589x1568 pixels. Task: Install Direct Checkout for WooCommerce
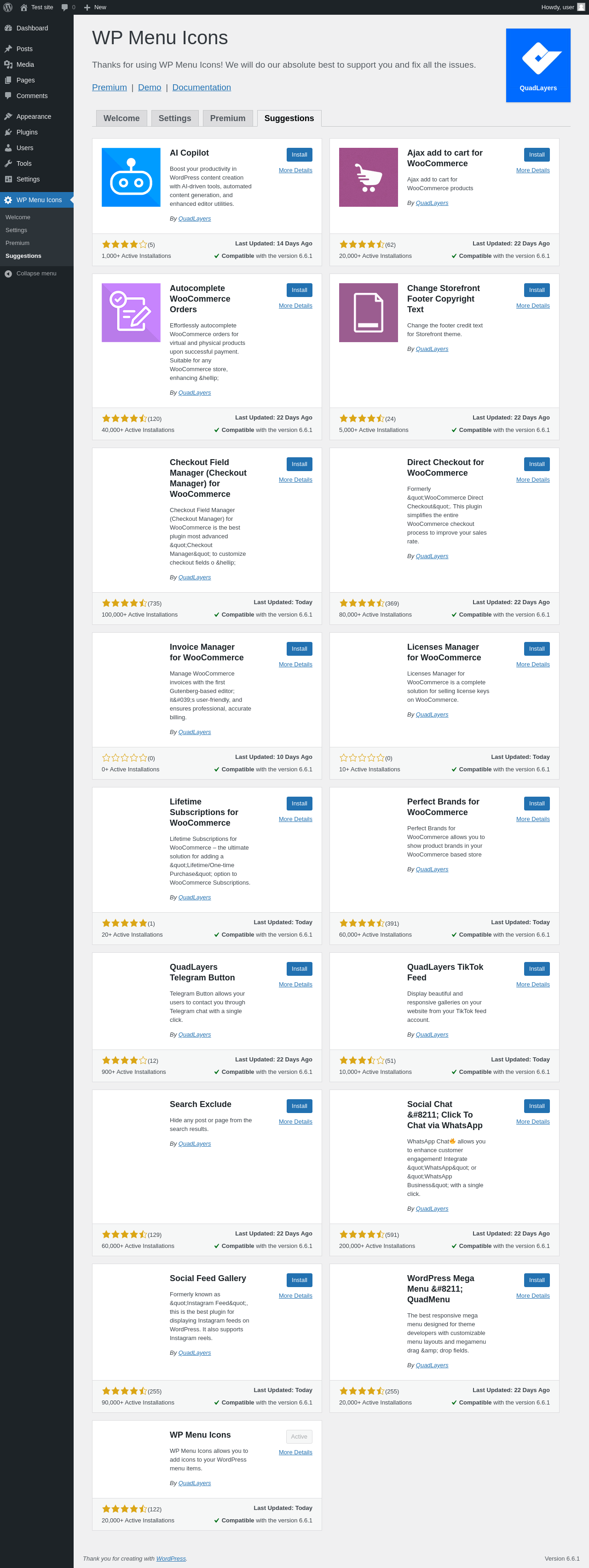click(x=537, y=464)
